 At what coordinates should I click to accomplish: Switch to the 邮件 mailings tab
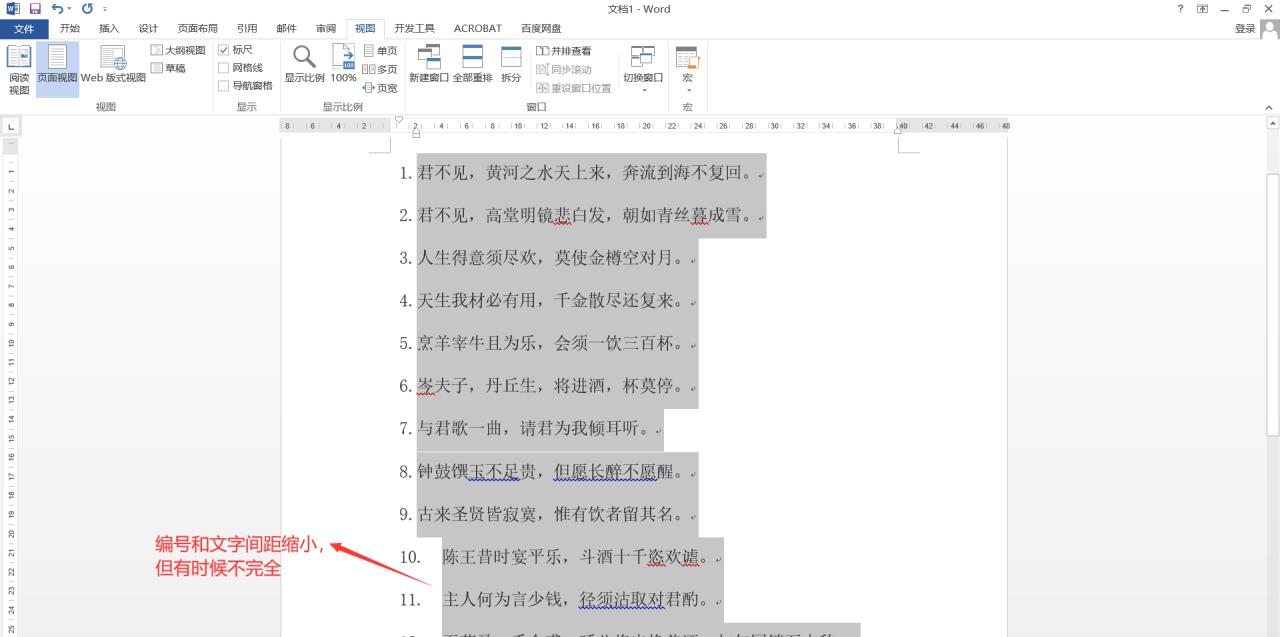tap(286, 28)
